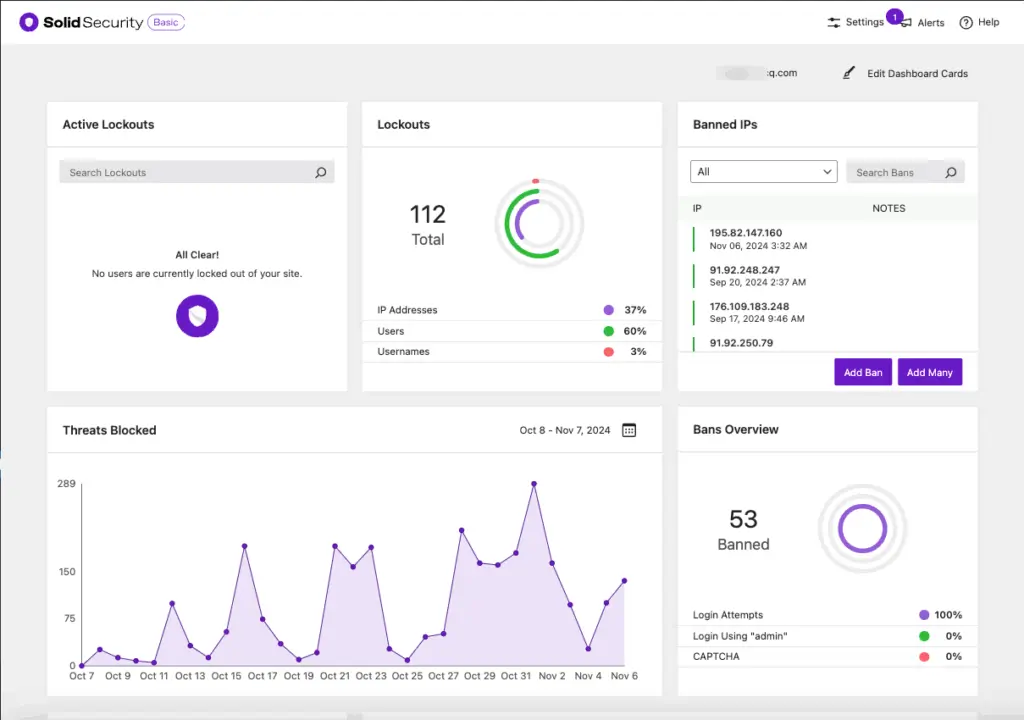Click the Solid Security logo
This screenshot has height=720, width=1024.
[30, 21]
